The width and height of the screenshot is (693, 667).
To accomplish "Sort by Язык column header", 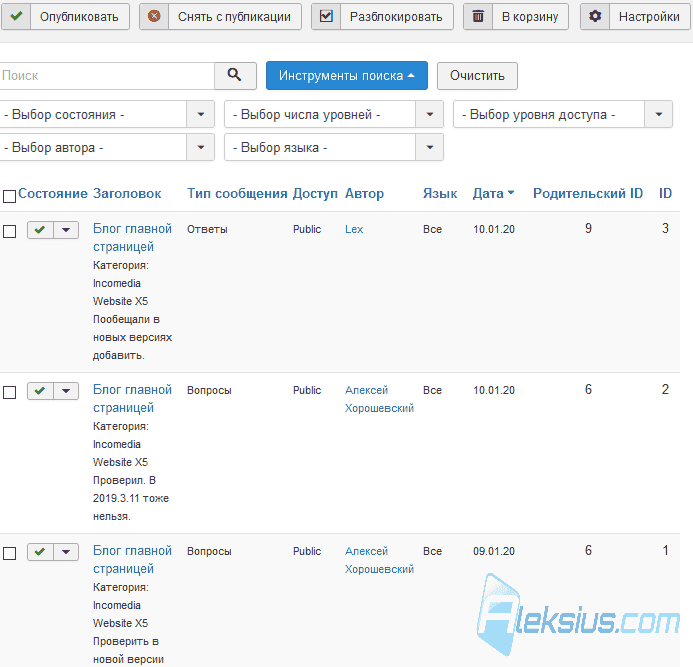I will pyautogui.click(x=440, y=193).
